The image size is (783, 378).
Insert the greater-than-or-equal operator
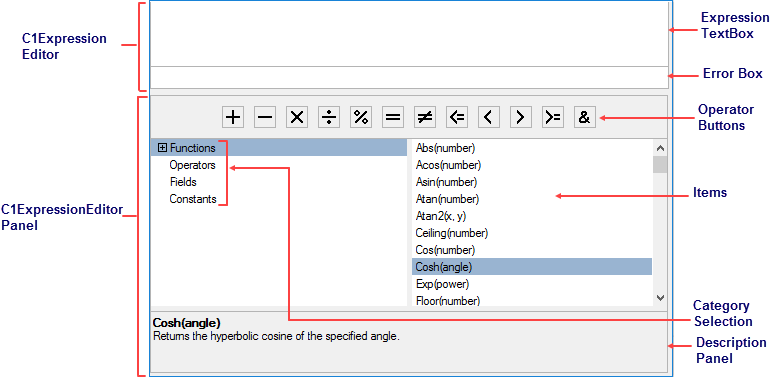(552, 117)
